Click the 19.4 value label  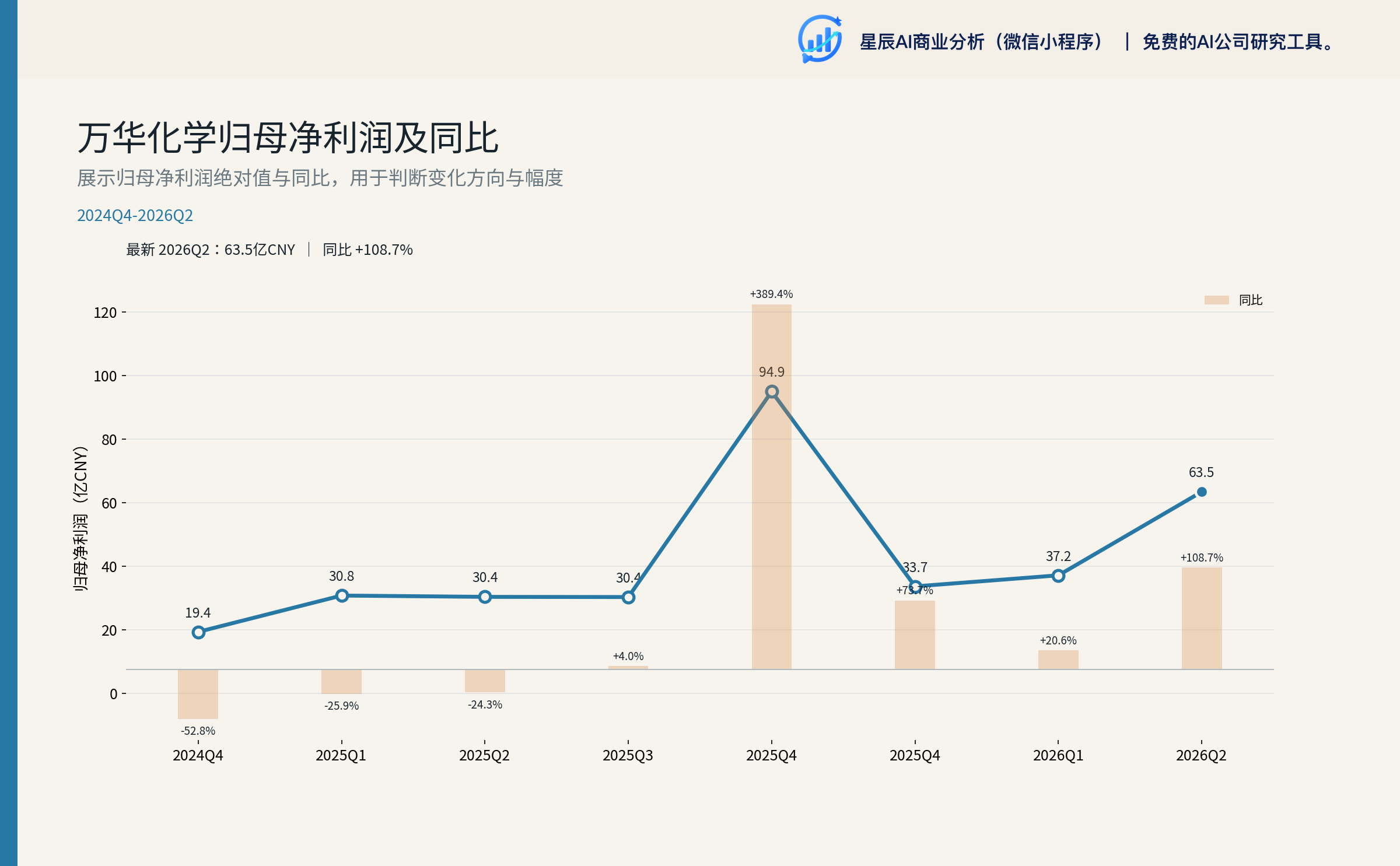click(198, 613)
